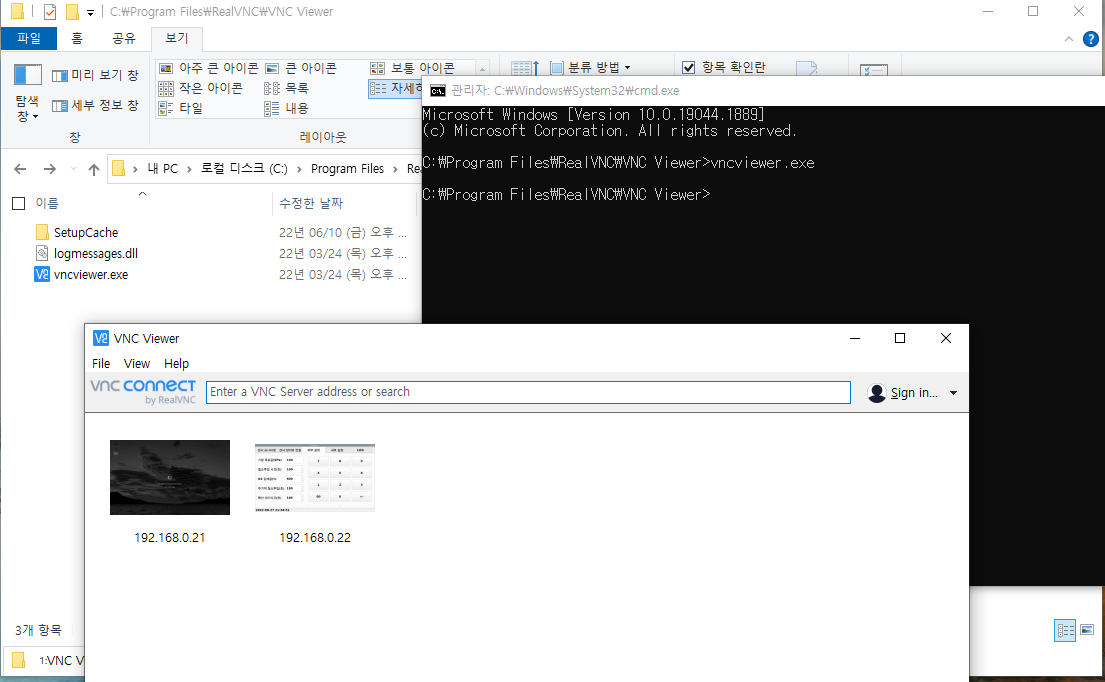Go back in File Explorer
Screen dimensions: 1105x682
click(20, 169)
